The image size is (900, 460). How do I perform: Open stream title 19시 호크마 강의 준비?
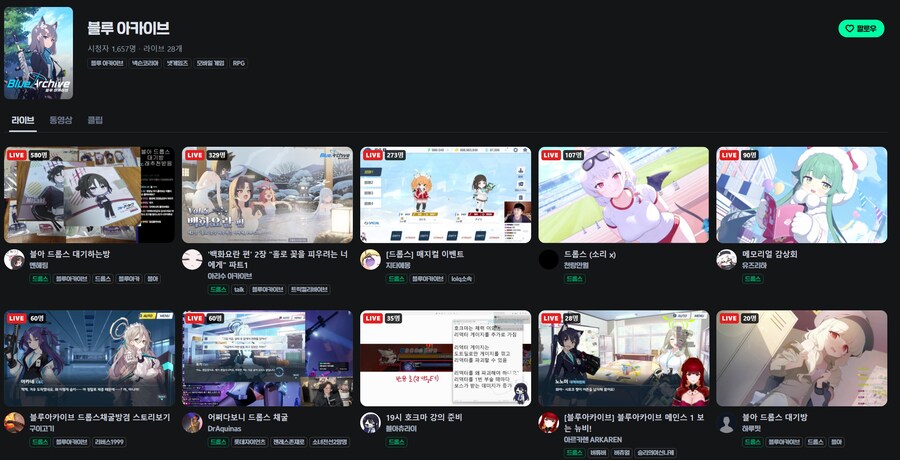pos(424,418)
